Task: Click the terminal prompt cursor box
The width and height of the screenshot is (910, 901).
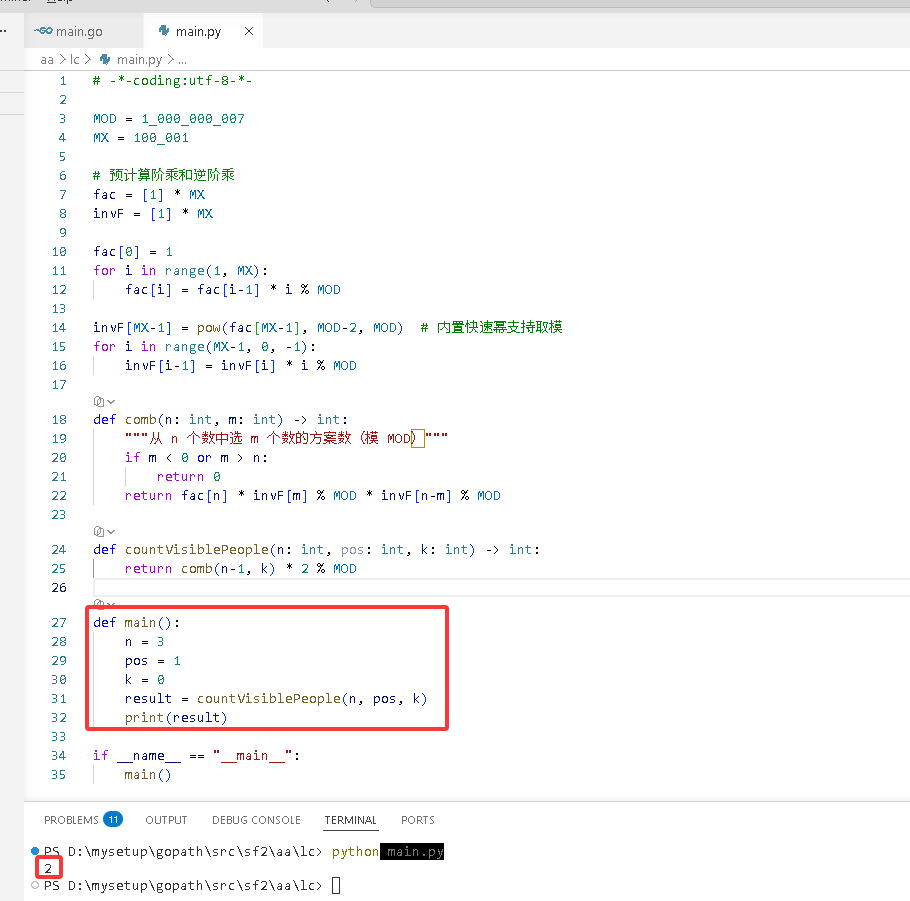Action: tap(336, 885)
